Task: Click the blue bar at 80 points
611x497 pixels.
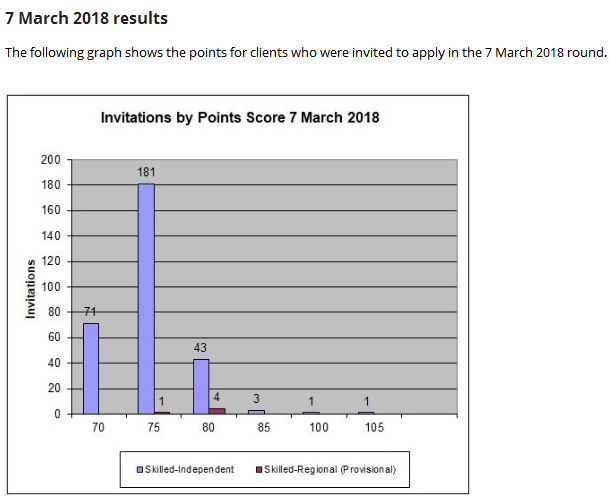Action: [201, 386]
